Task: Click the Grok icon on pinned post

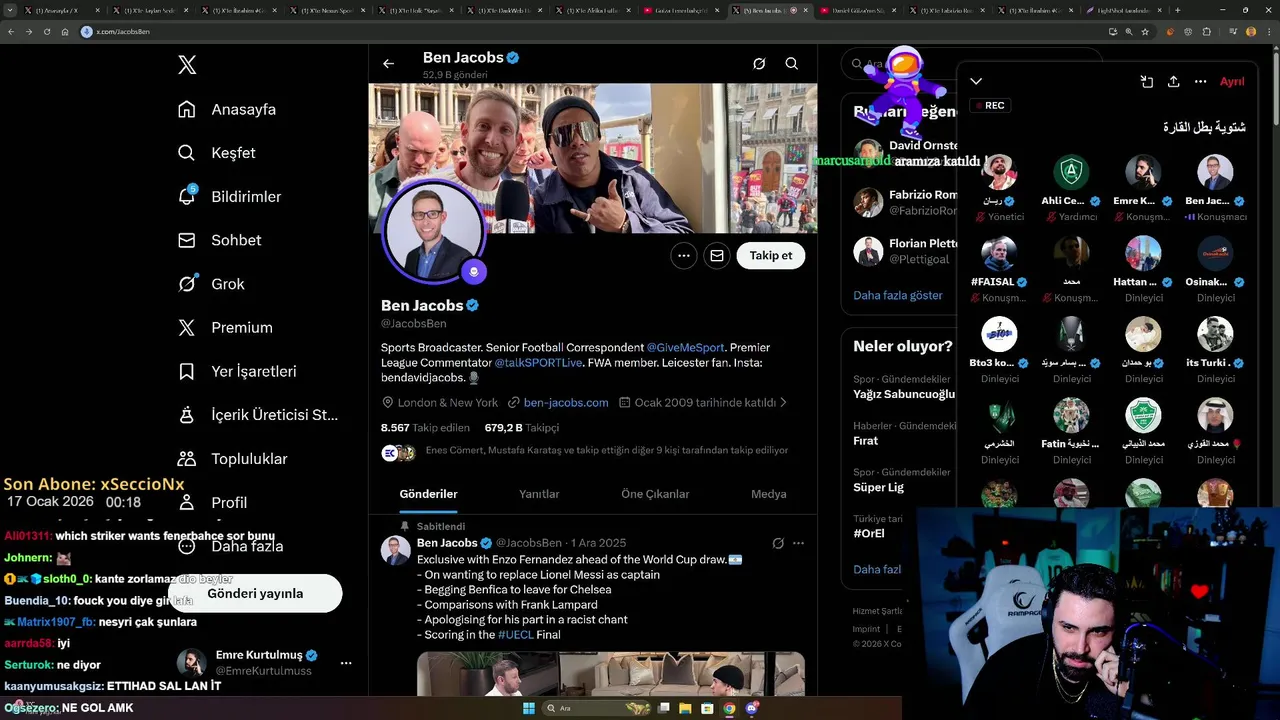Action: point(778,543)
